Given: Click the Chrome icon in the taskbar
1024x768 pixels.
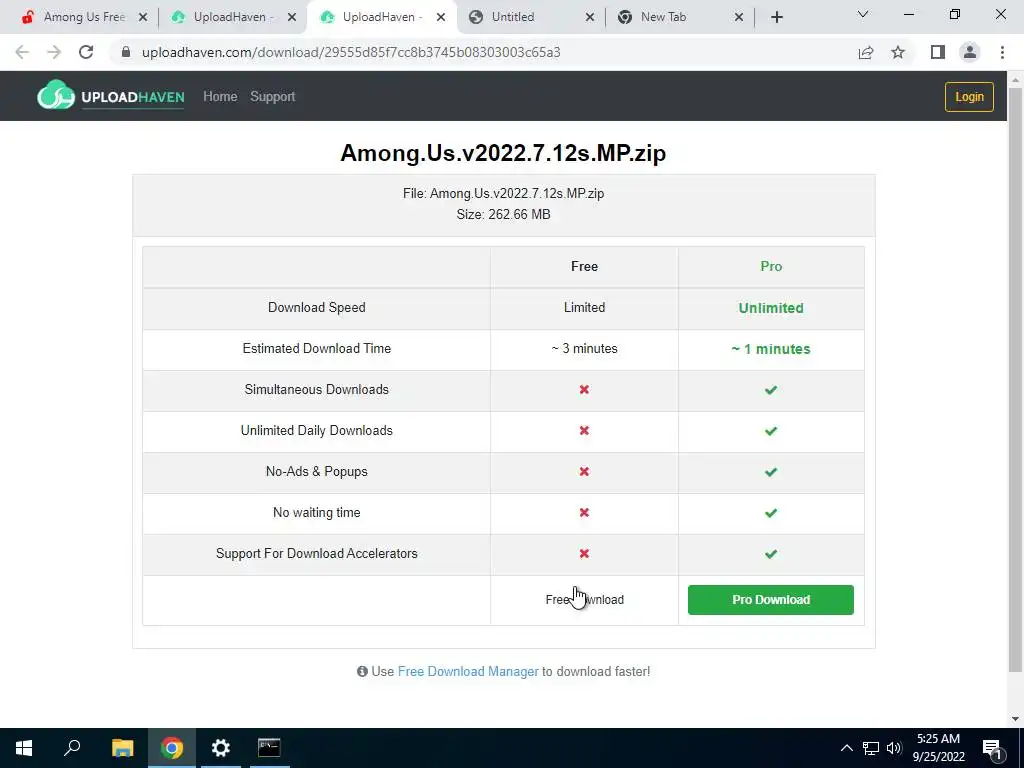Looking at the screenshot, I should tap(172, 748).
